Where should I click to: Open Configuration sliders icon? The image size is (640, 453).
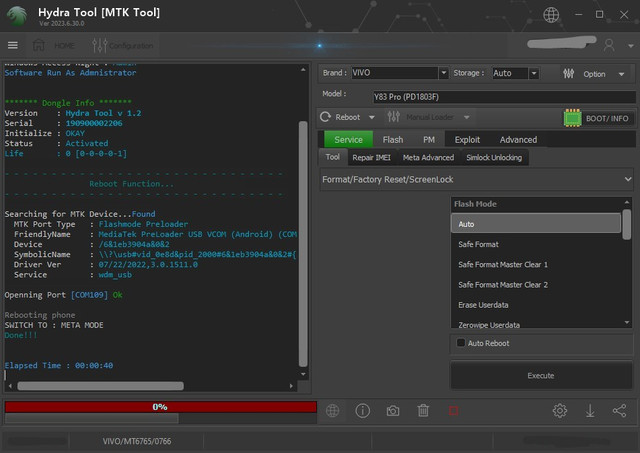(100, 45)
